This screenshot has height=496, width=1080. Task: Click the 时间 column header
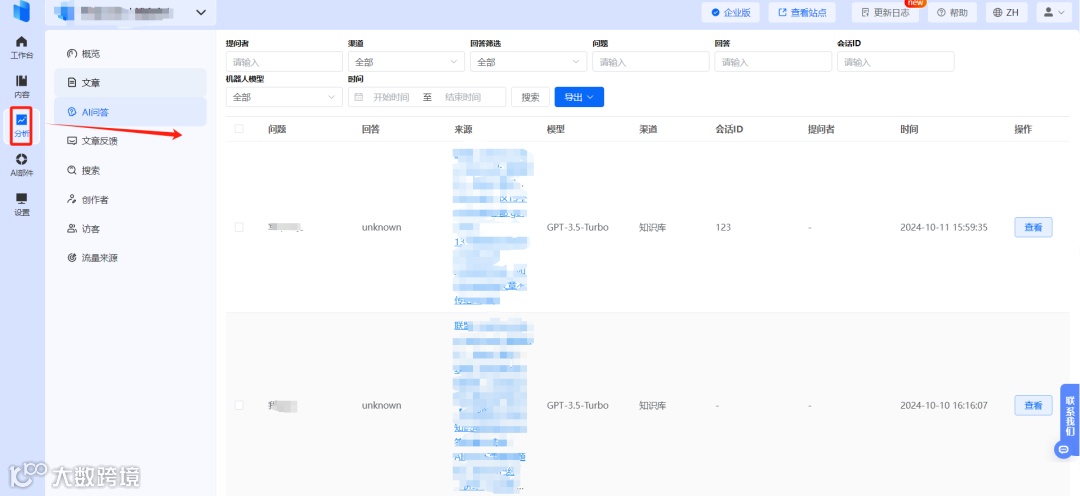coord(909,129)
